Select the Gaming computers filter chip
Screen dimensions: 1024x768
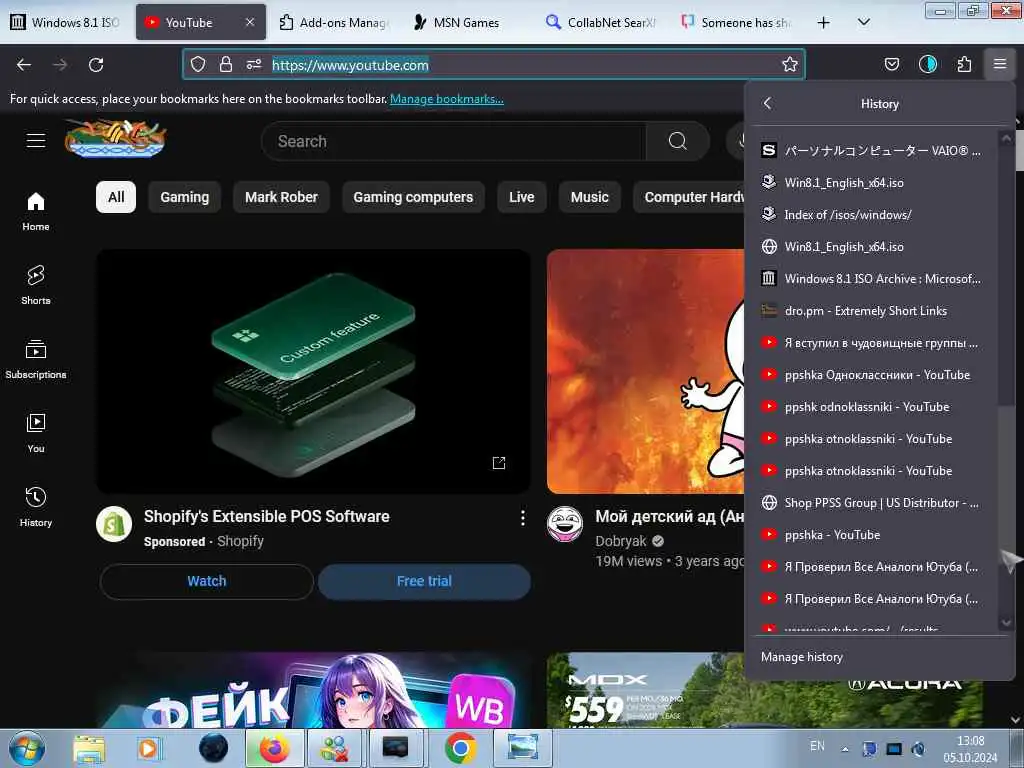pyautogui.click(x=413, y=197)
